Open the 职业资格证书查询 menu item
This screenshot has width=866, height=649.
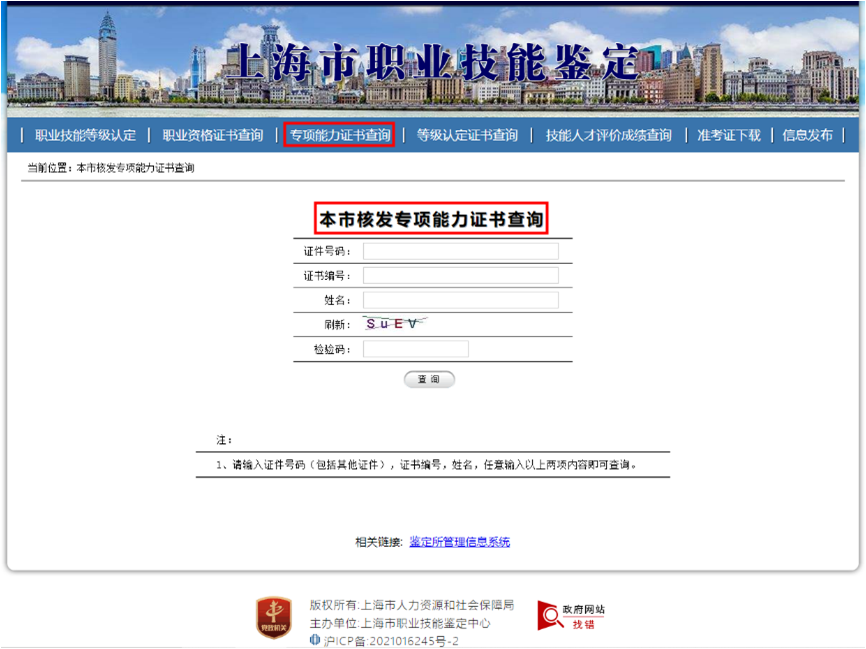[211, 138]
